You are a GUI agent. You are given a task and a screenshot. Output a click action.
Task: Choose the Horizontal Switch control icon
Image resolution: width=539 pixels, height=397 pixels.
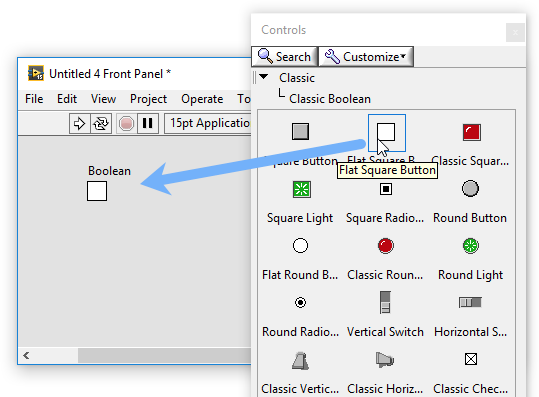470,302
